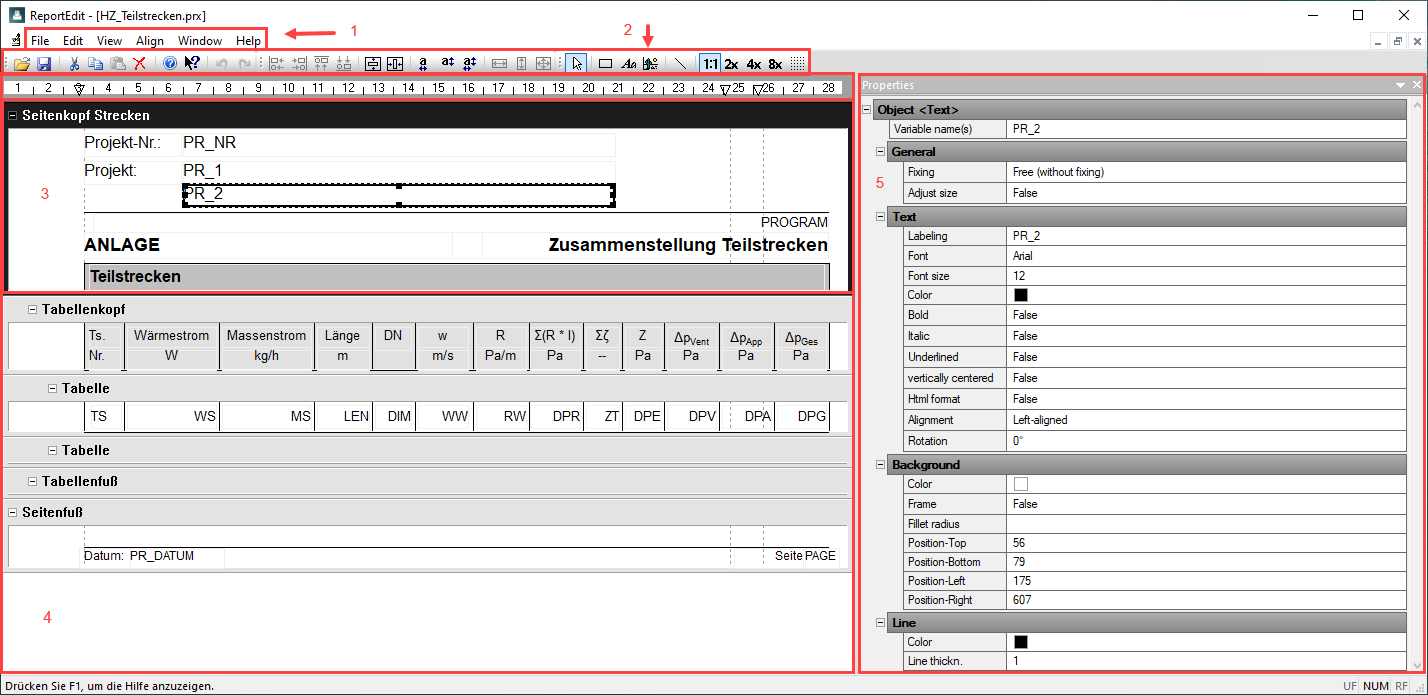
Task: Collapse the Object <Text> properties group
Action: coord(867,109)
